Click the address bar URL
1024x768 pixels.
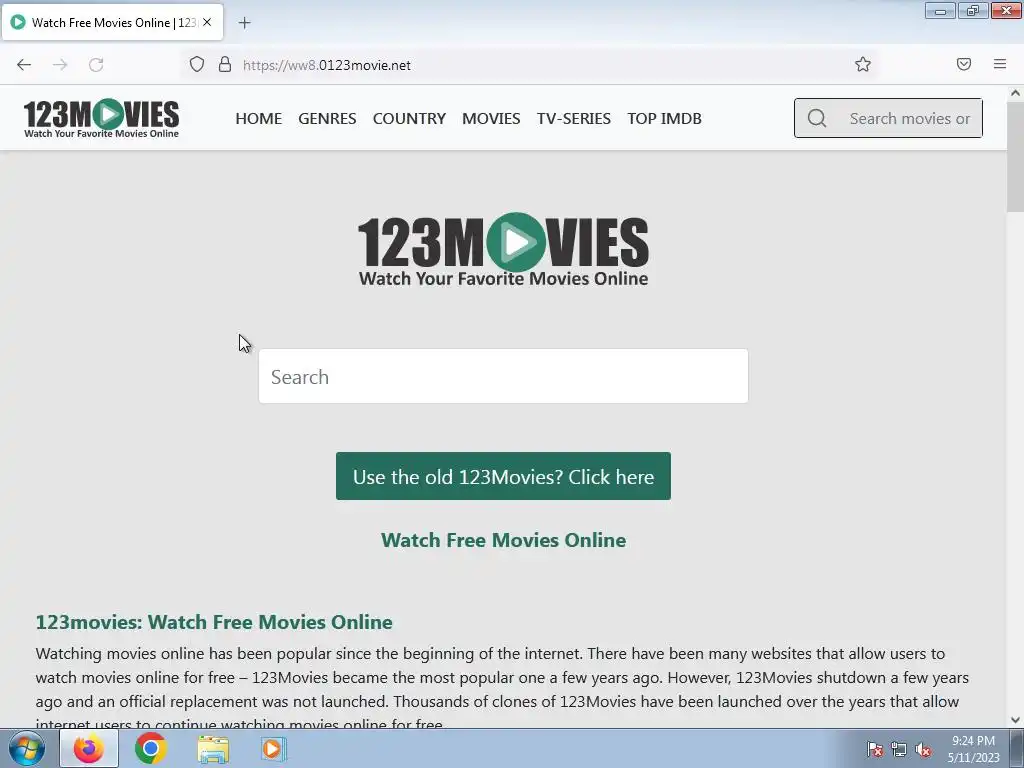(327, 65)
